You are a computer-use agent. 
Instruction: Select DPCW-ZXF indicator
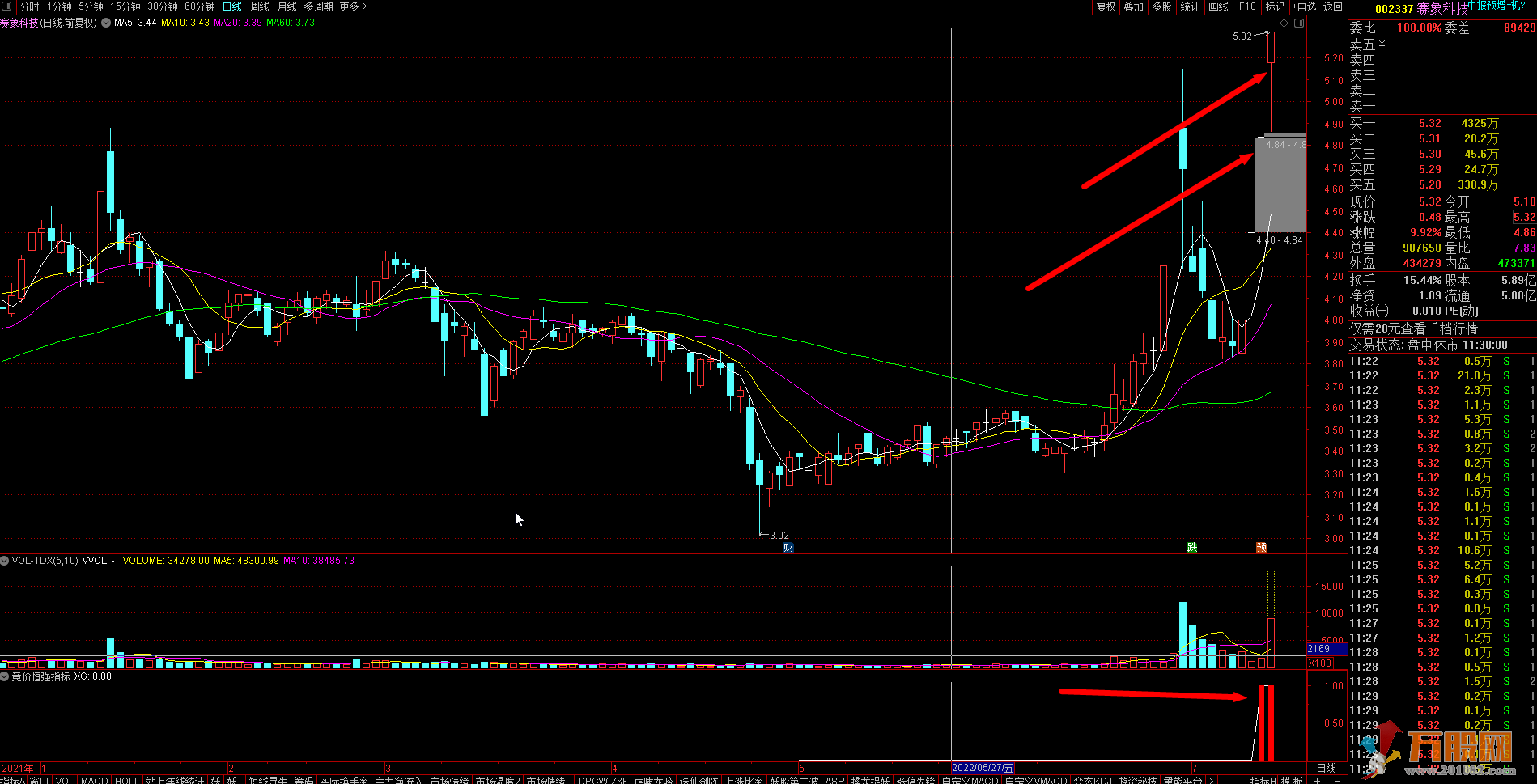pyautogui.click(x=602, y=780)
